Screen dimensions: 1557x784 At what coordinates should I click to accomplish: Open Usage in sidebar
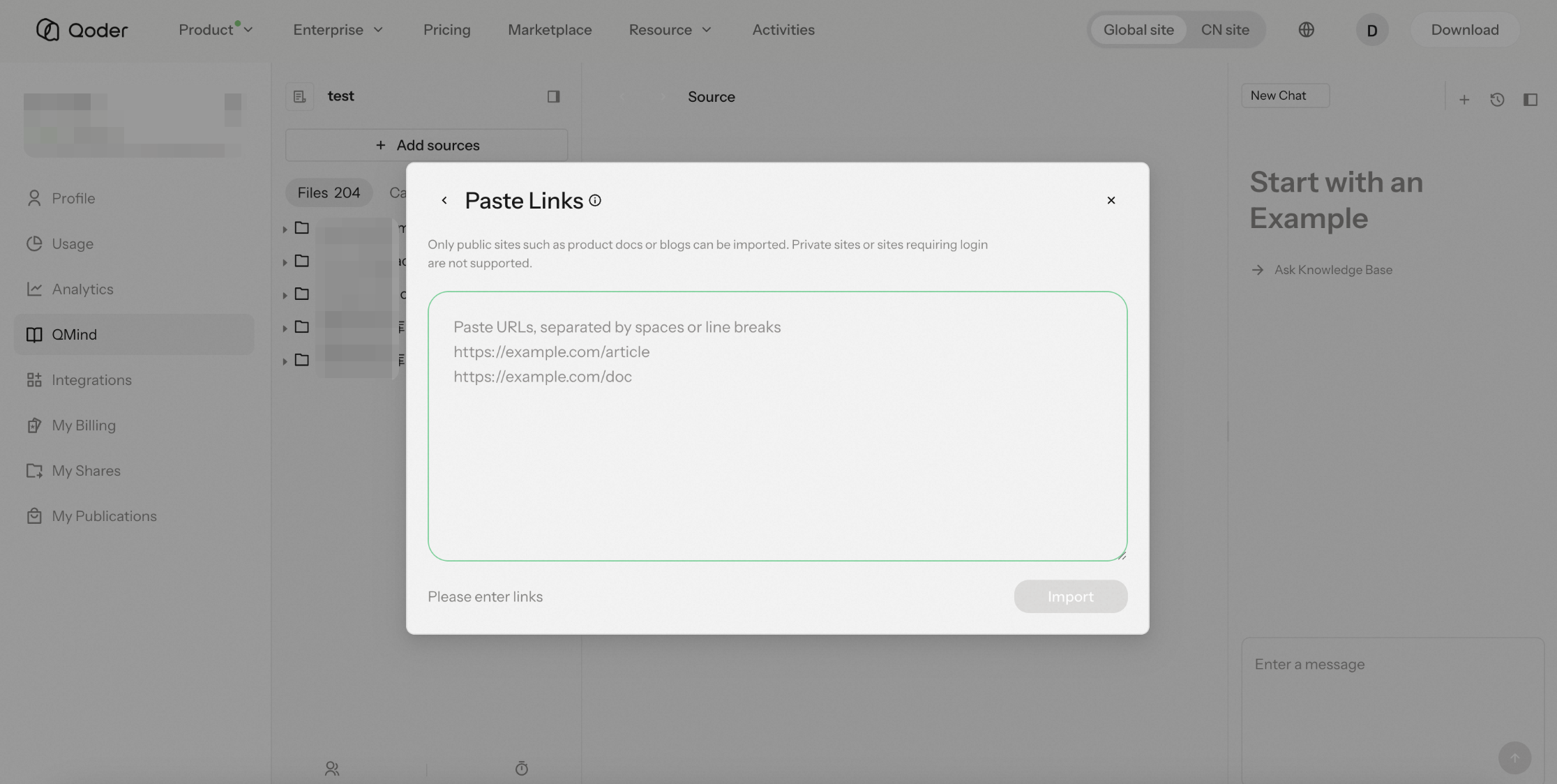coord(134,243)
